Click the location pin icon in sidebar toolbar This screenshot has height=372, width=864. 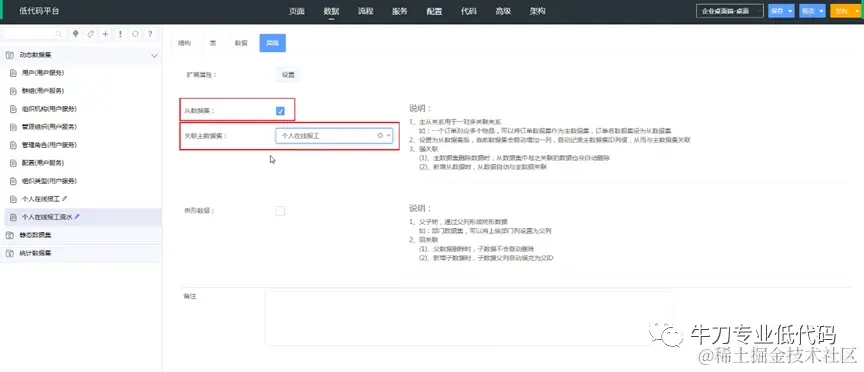pyautogui.click(x=75, y=34)
